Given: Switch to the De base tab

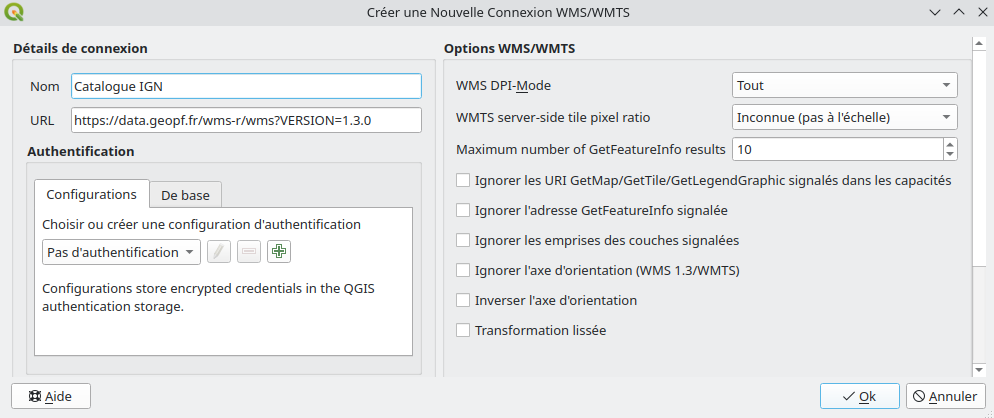Looking at the screenshot, I should 185,194.
